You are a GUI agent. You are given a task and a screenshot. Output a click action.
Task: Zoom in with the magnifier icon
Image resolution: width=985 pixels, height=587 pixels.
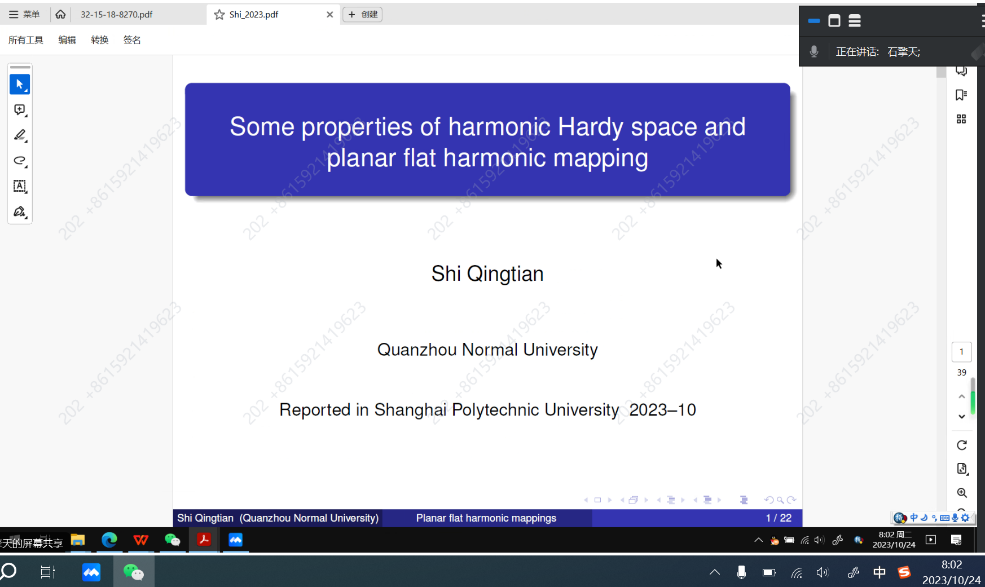click(962, 493)
